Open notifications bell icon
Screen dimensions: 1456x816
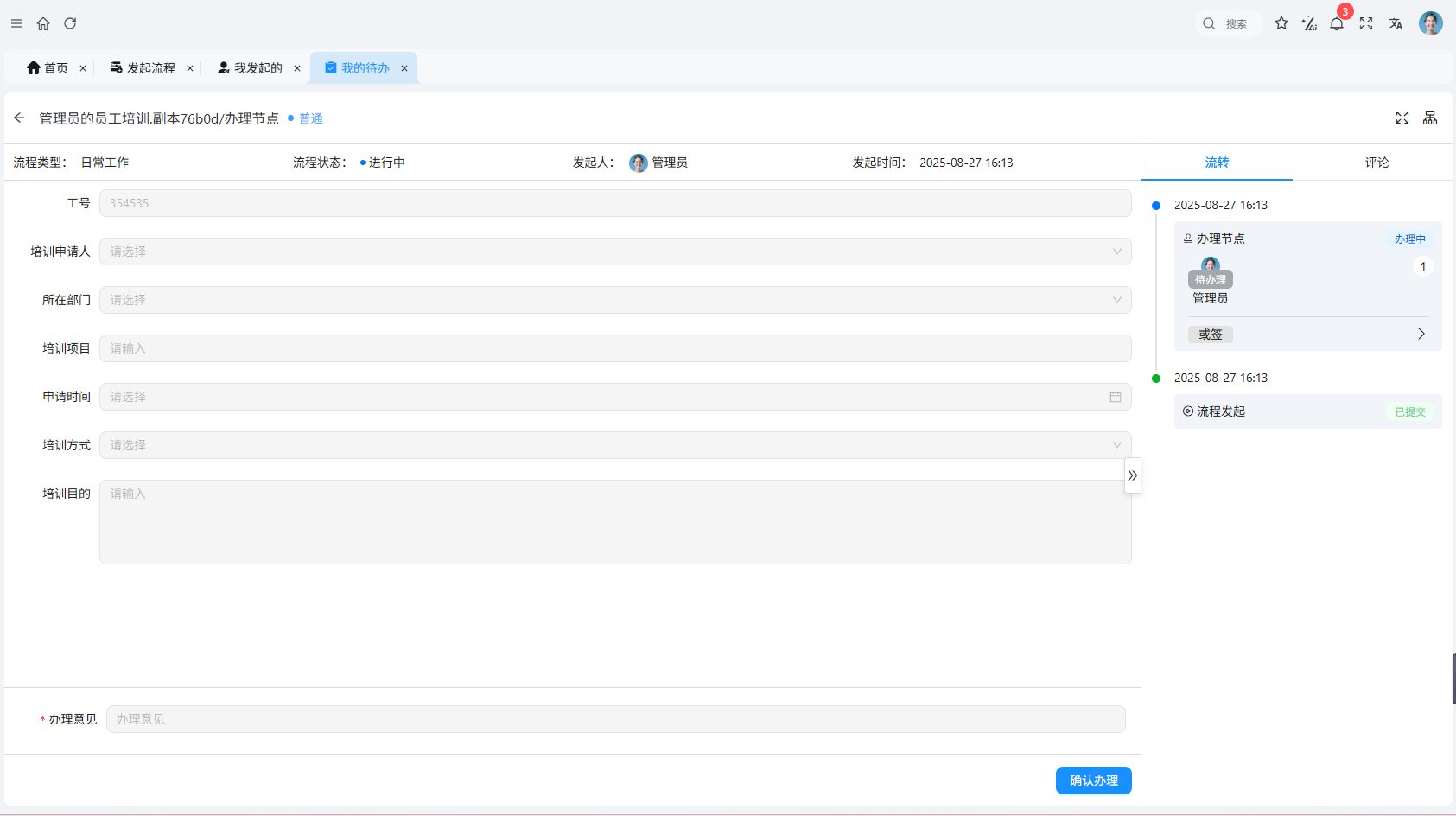coord(1337,23)
